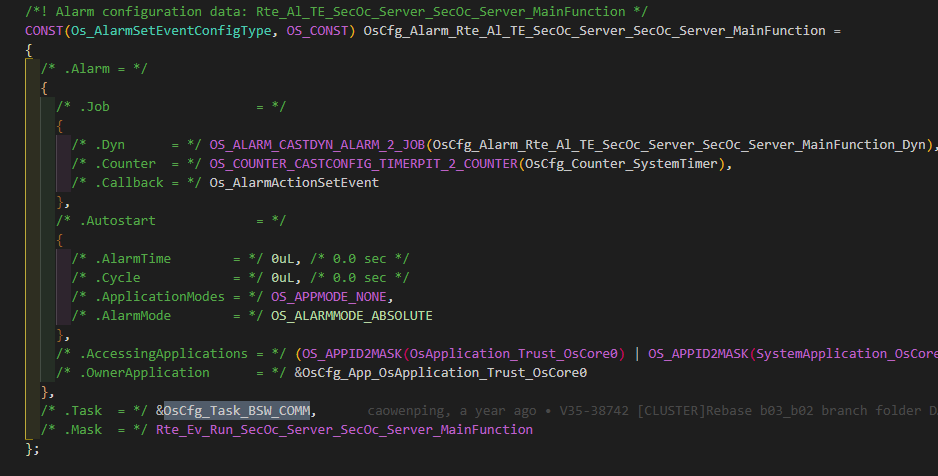Viewport: 938px width, 476px height.
Task: Click the OsCfg_Alarm_Rte_Al_TE variable name in declaration
Action: [x=598, y=31]
